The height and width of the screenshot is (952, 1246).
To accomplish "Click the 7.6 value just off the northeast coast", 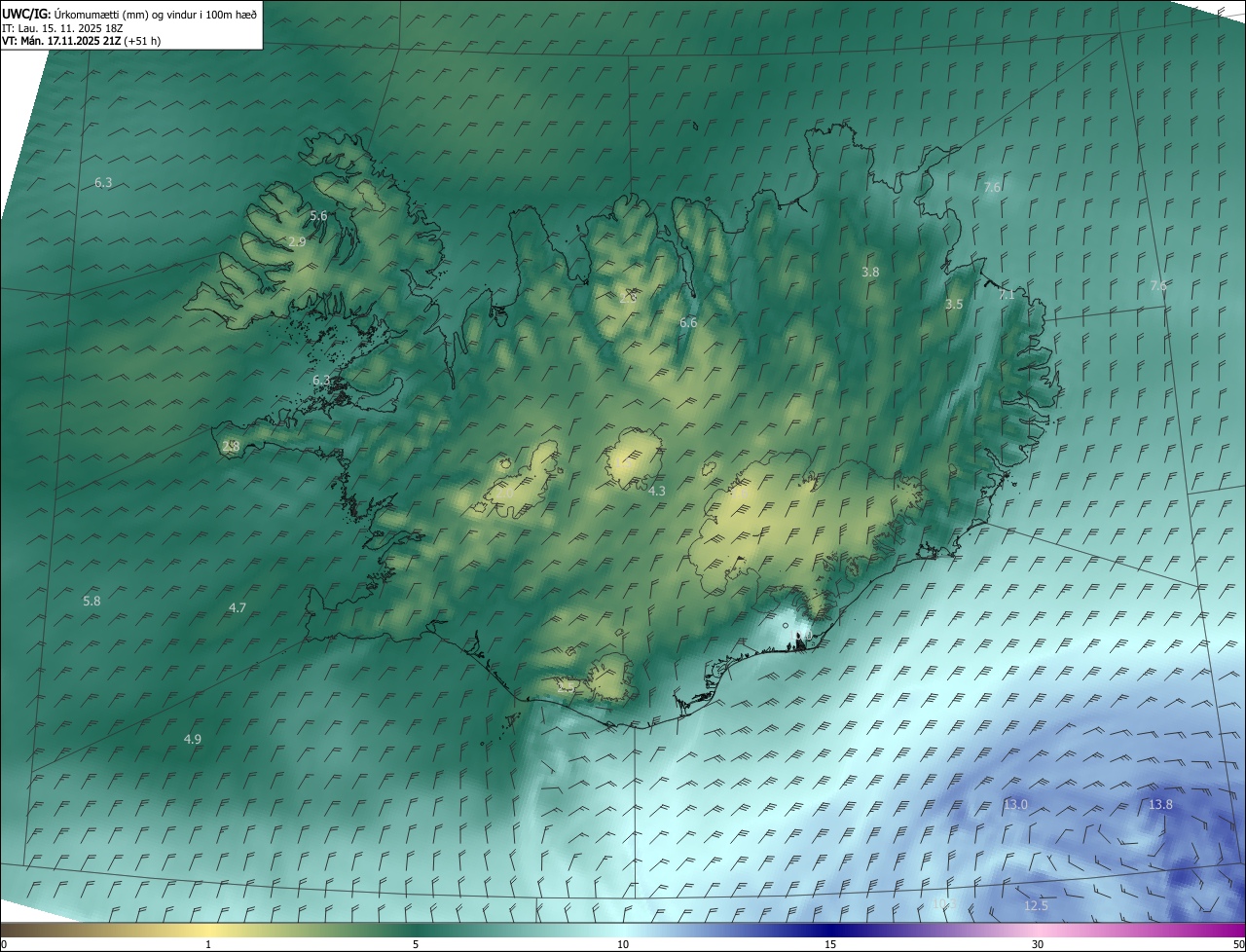I will (x=992, y=187).
